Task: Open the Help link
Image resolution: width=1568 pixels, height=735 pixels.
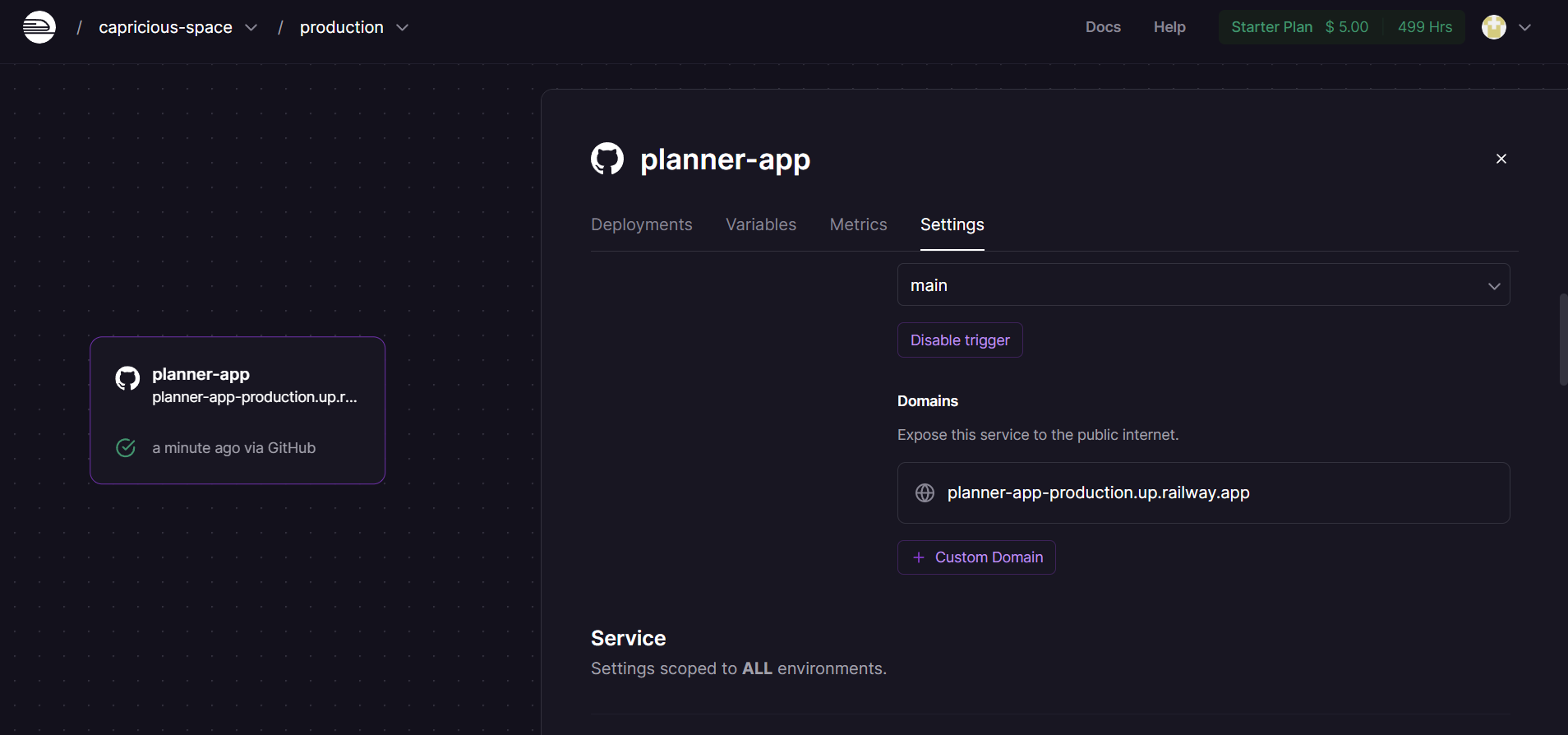Action: click(x=1169, y=27)
